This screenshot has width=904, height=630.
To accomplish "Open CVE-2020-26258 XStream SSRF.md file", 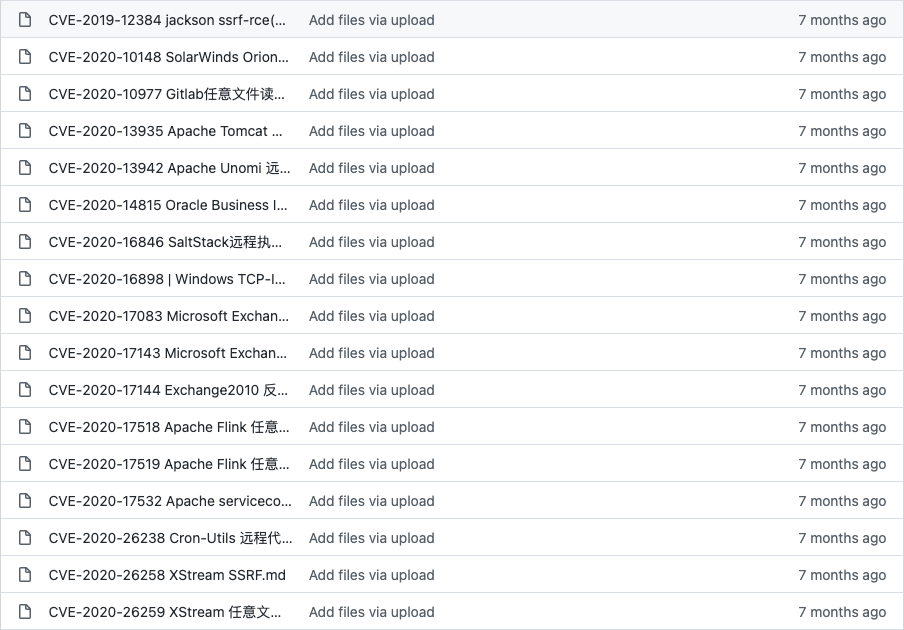I will pos(167,575).
